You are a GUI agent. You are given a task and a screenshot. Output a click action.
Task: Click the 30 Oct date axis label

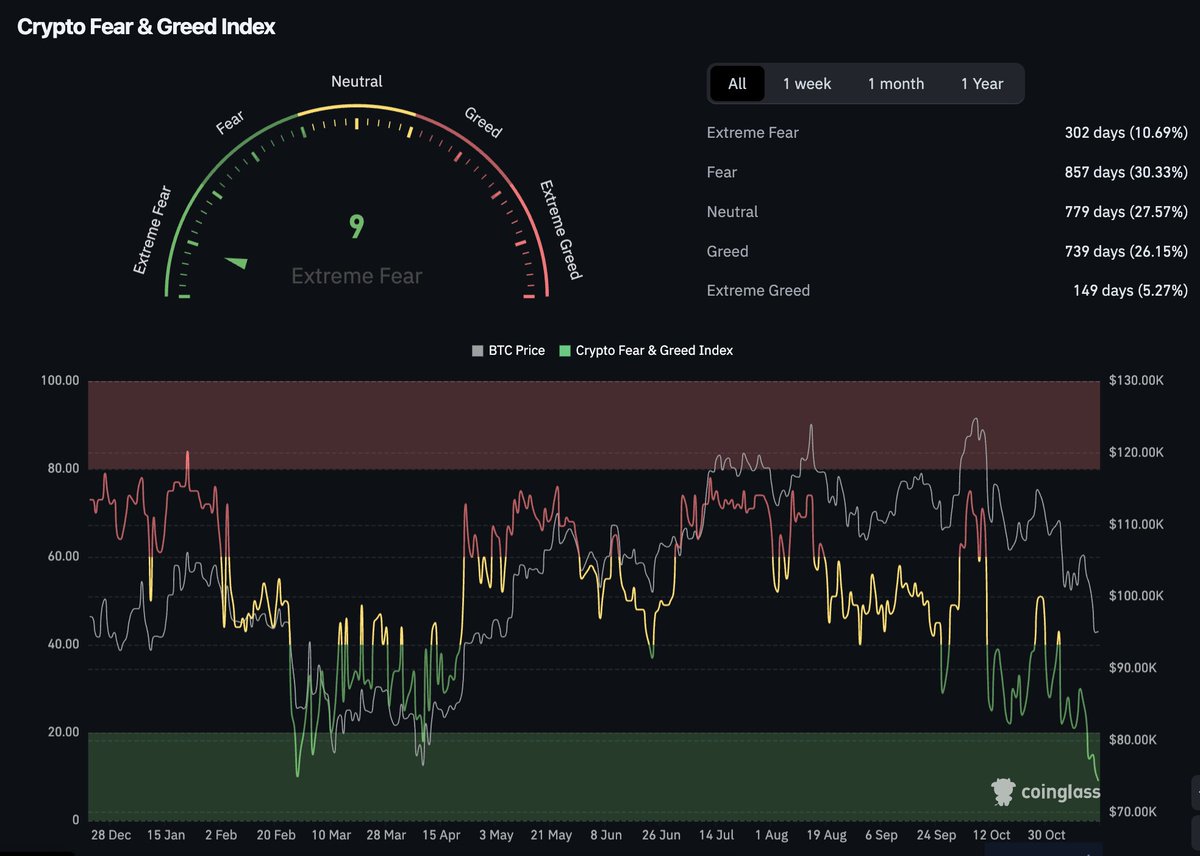[1046, 835]
